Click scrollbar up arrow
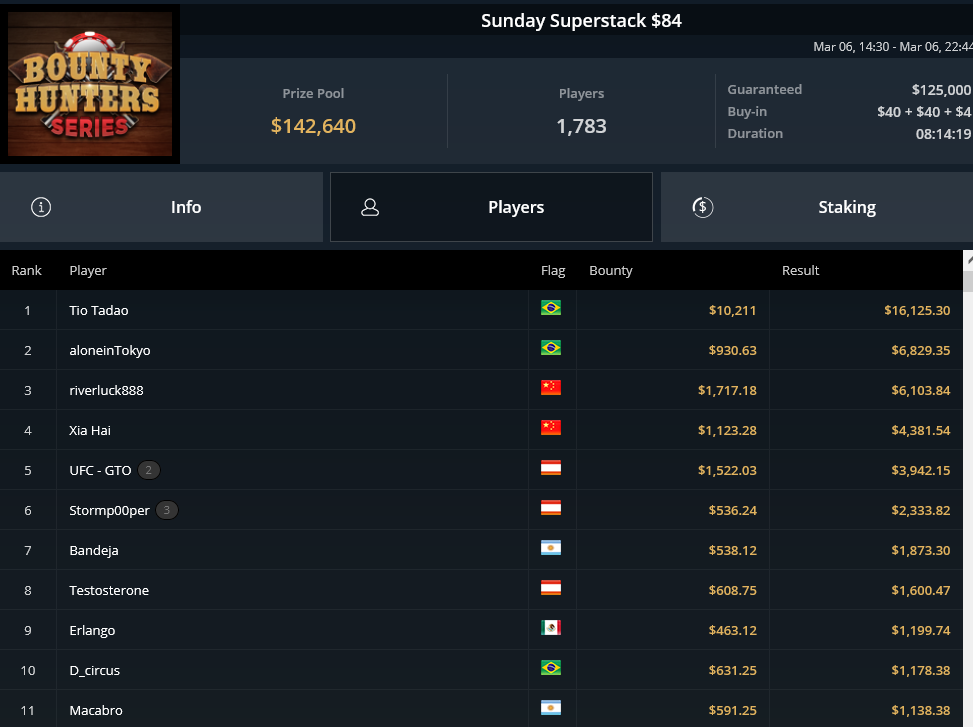Screen dimensions: 973x727 pos(967,260)
